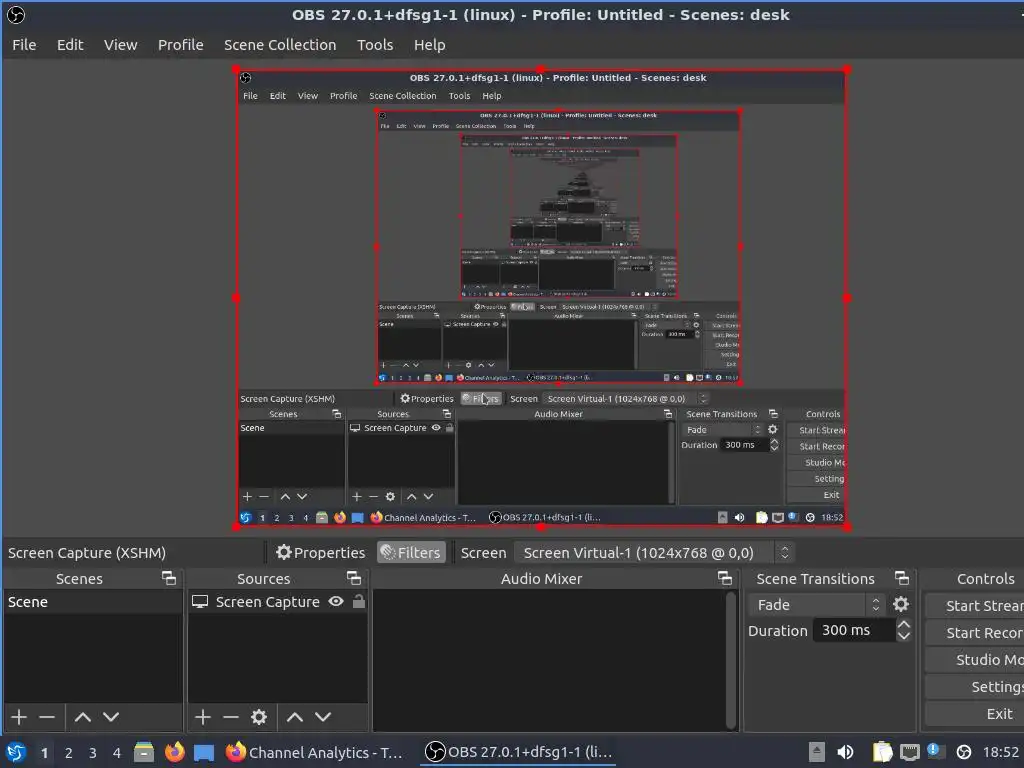
Task: Click Start Streaming button
Action: click(974, 606)
